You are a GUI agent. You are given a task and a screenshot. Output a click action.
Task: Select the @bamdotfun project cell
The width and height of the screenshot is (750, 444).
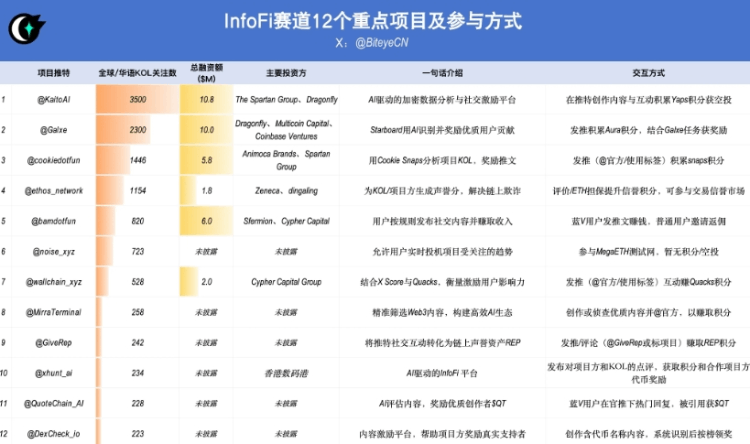tap(54, 221)
